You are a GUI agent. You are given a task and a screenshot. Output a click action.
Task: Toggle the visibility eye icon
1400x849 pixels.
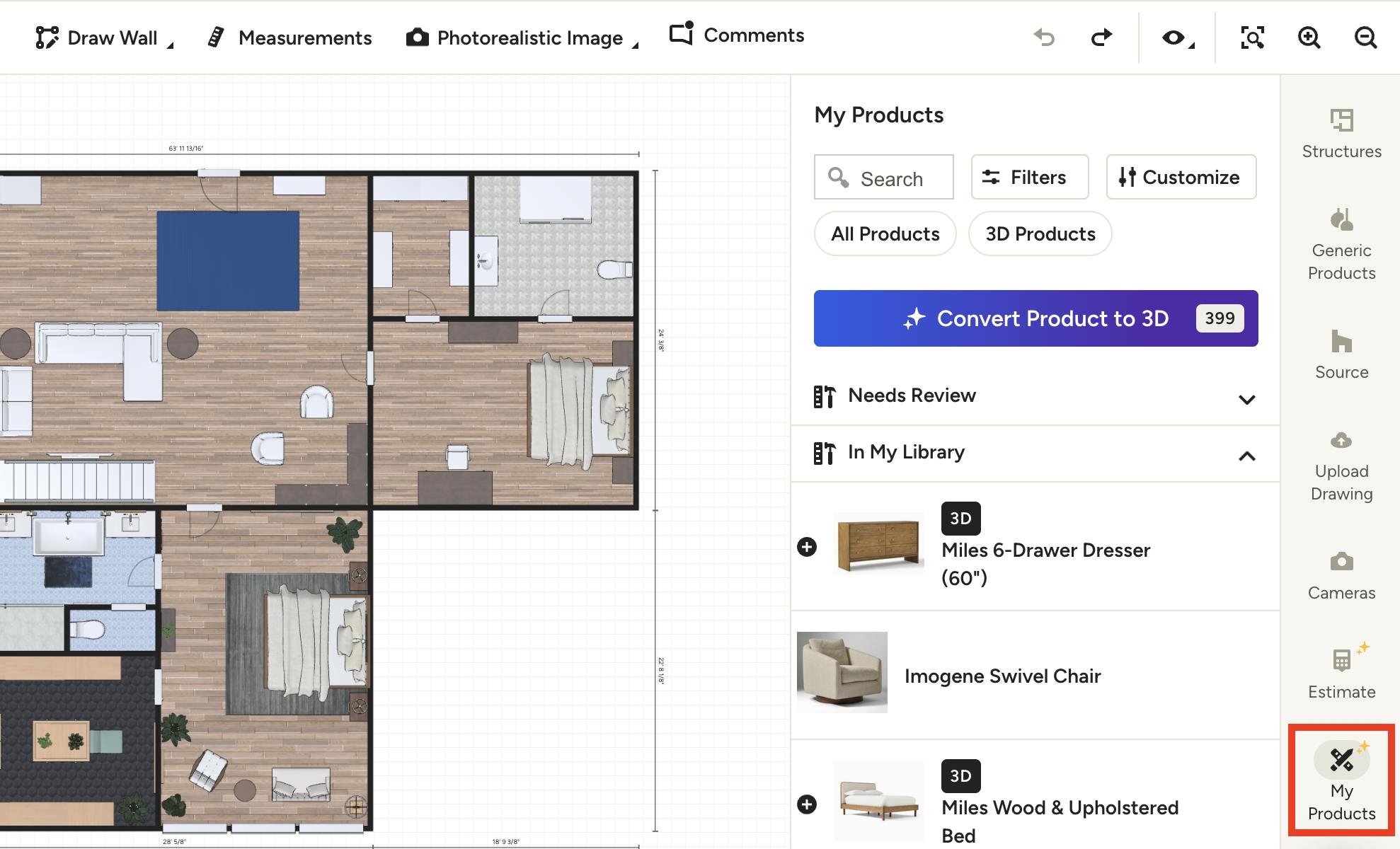coord(1173,37)
